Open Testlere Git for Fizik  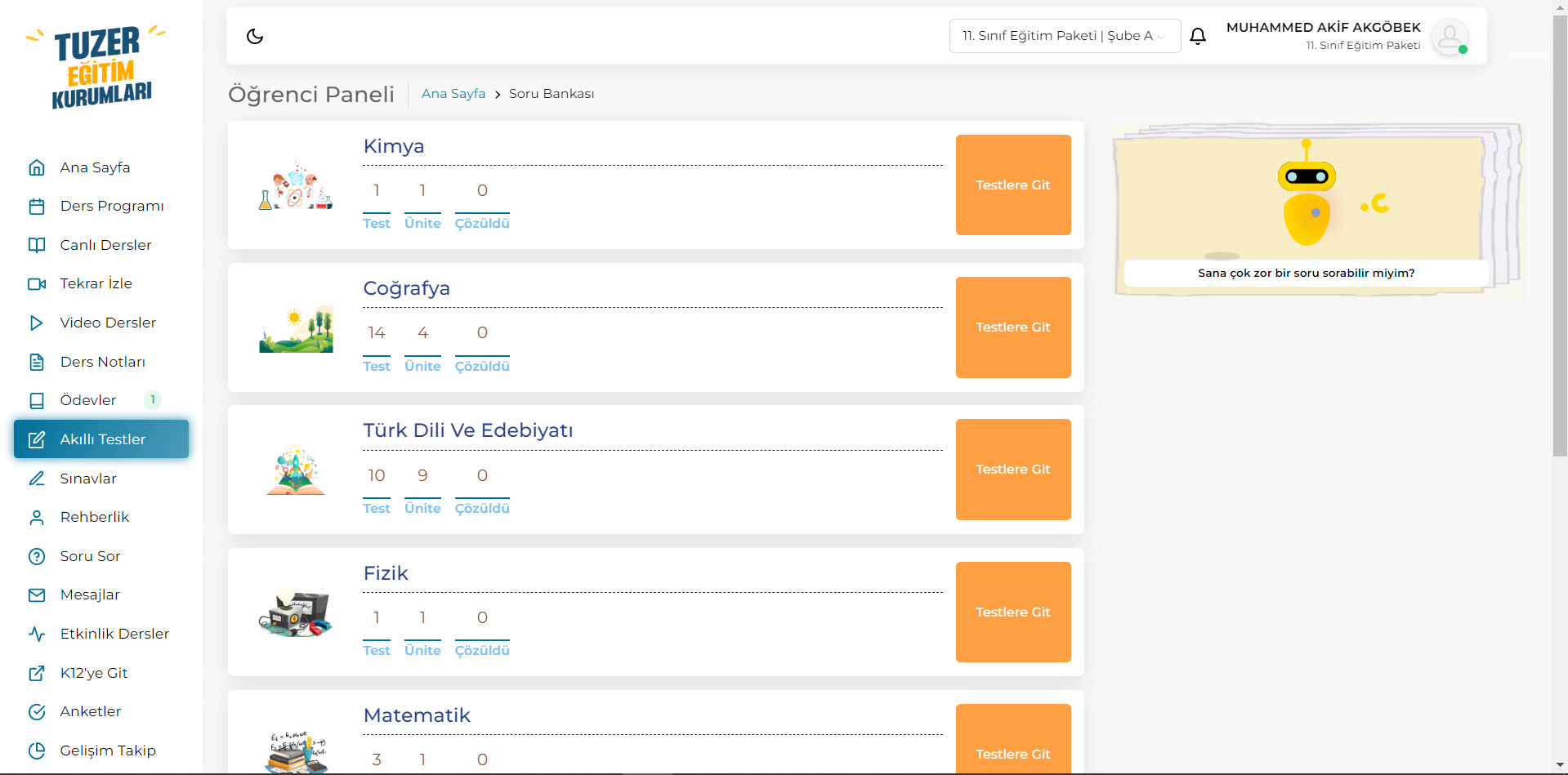point(1012,612)
